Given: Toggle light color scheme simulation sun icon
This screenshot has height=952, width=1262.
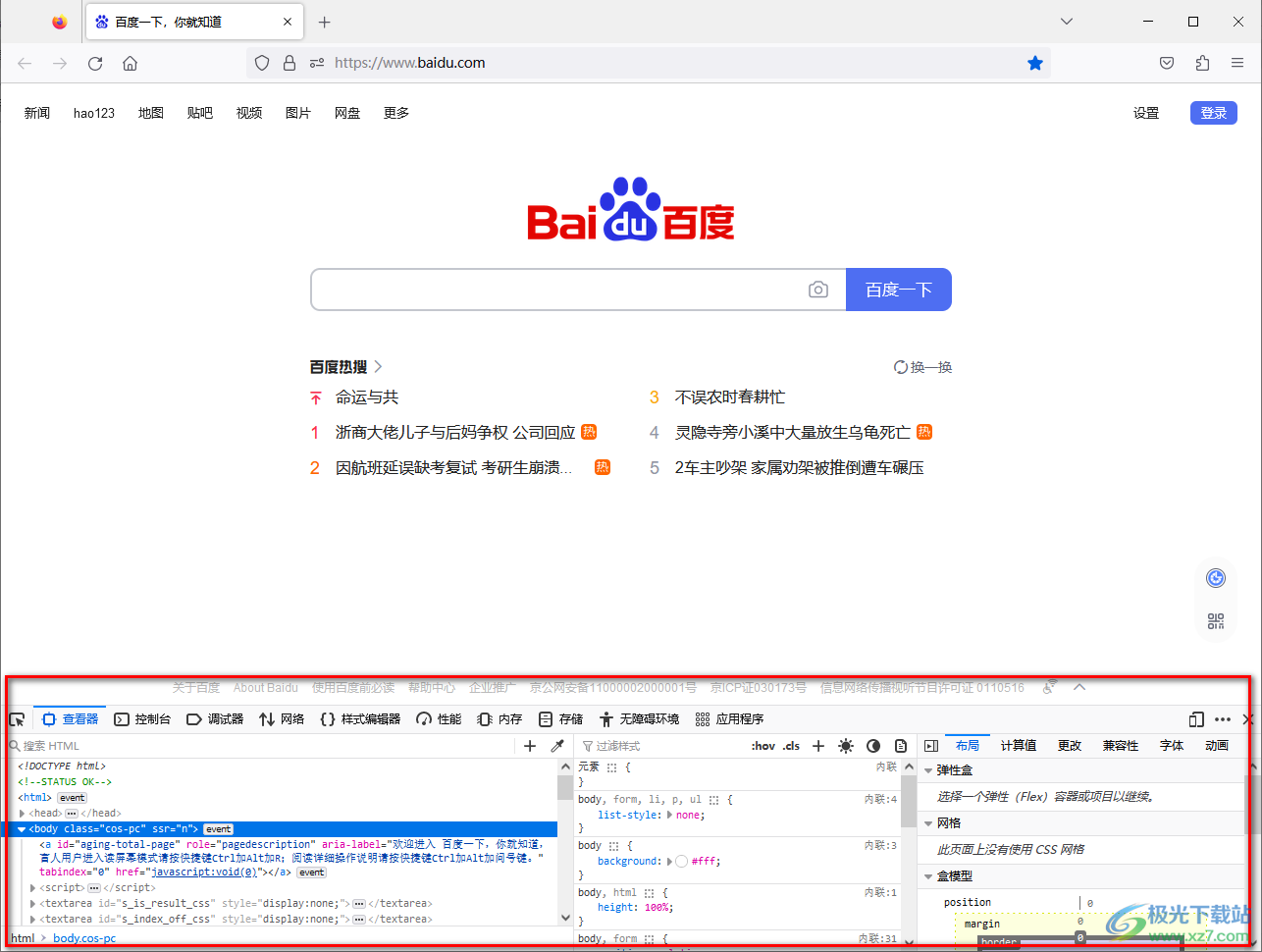Looking at the screenshot, I should pos(846,746).
